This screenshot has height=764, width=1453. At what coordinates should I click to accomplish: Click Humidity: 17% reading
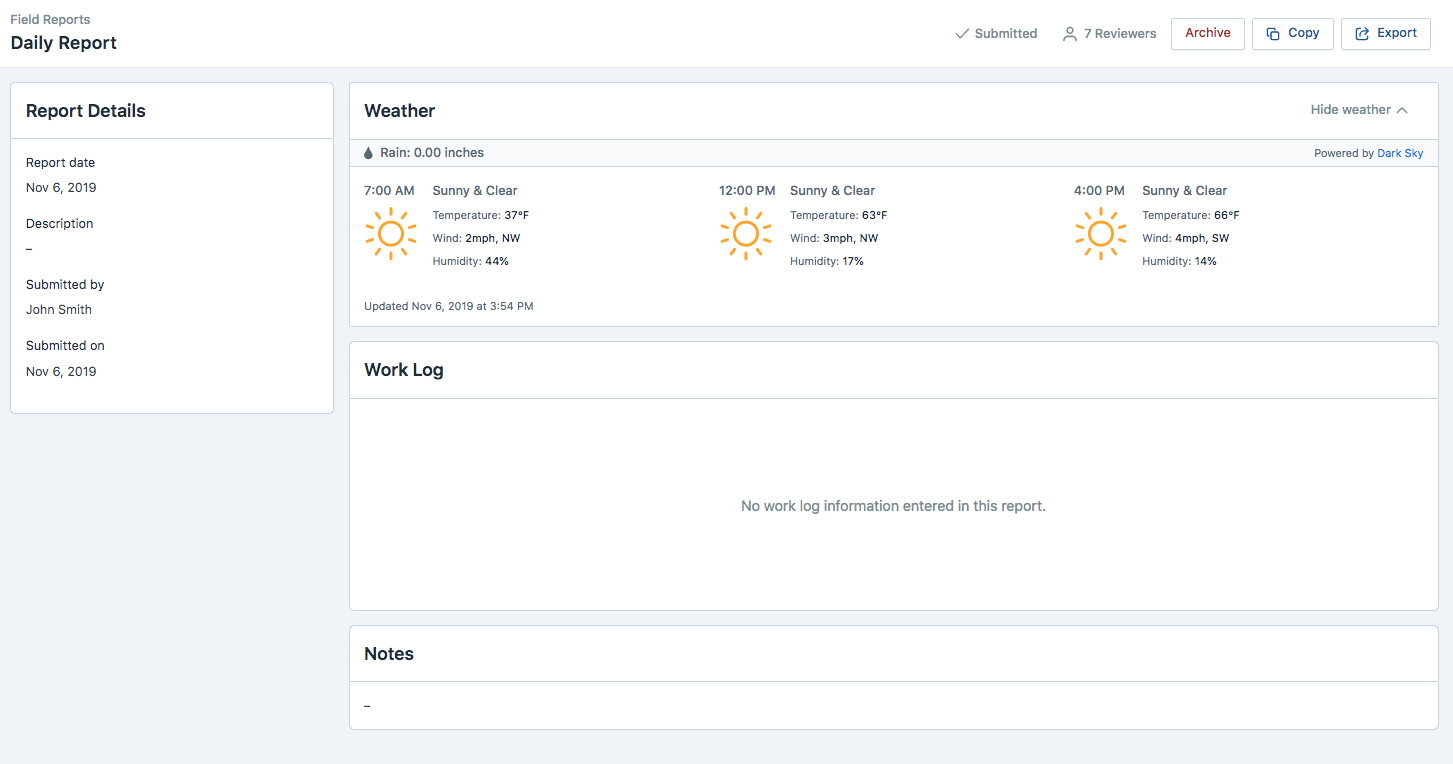coord(827,261)
